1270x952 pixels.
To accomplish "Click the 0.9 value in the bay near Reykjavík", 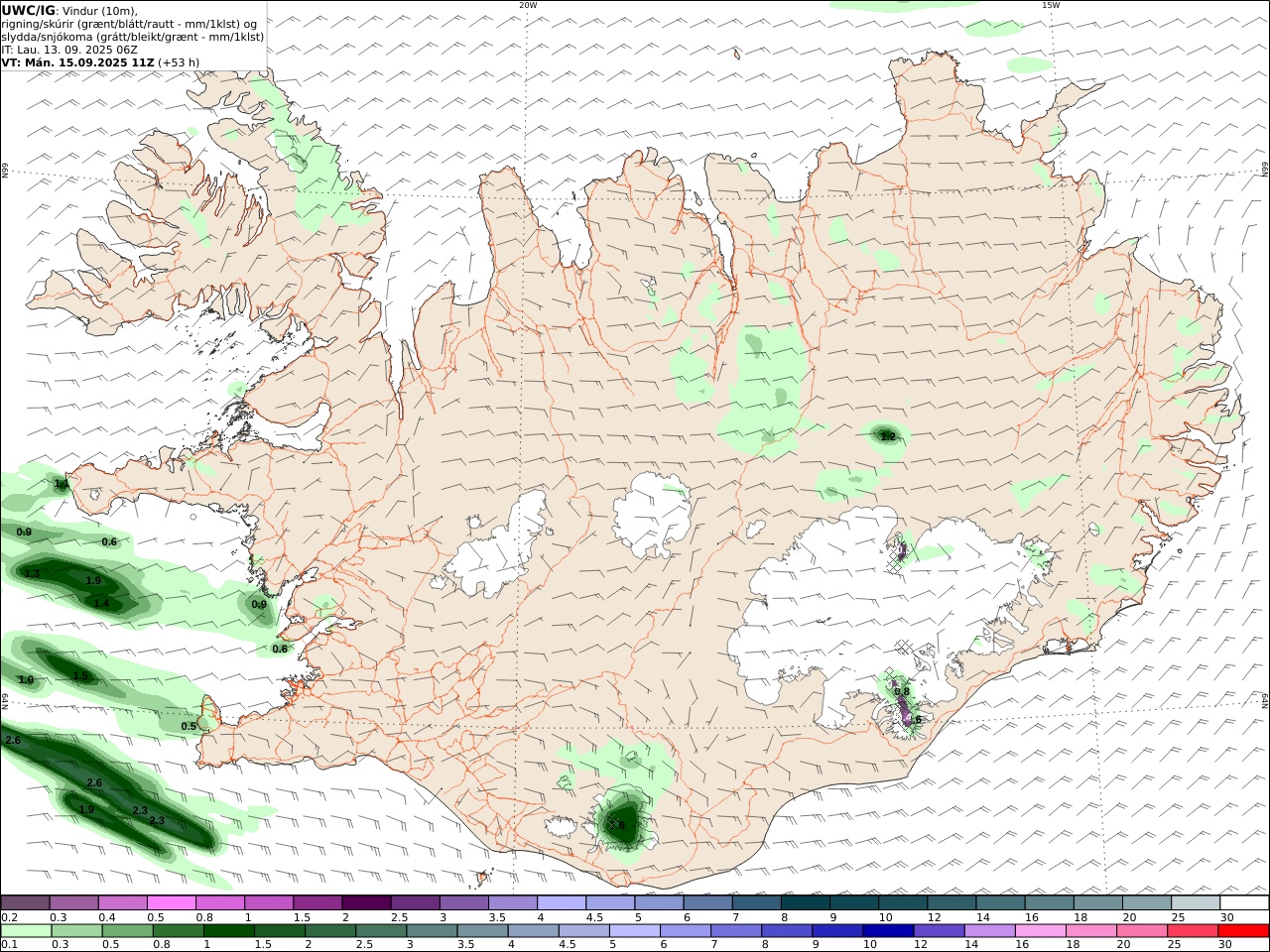I will pyautogui.click(x=259, y=604).
